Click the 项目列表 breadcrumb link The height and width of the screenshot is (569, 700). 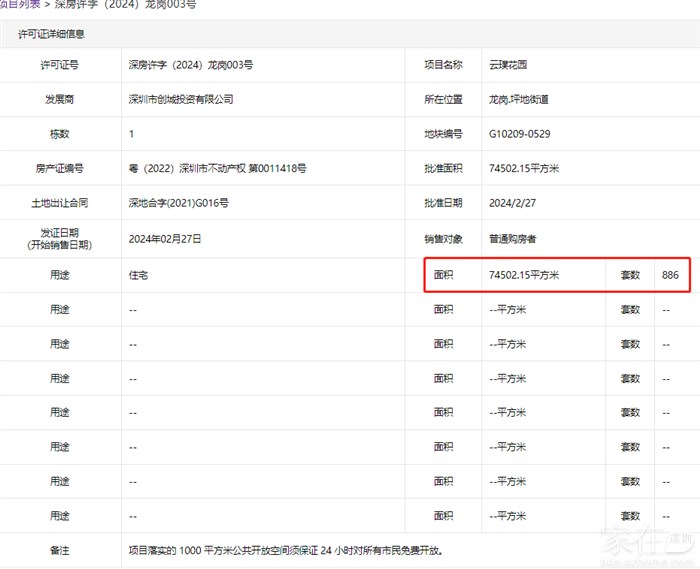18,5
